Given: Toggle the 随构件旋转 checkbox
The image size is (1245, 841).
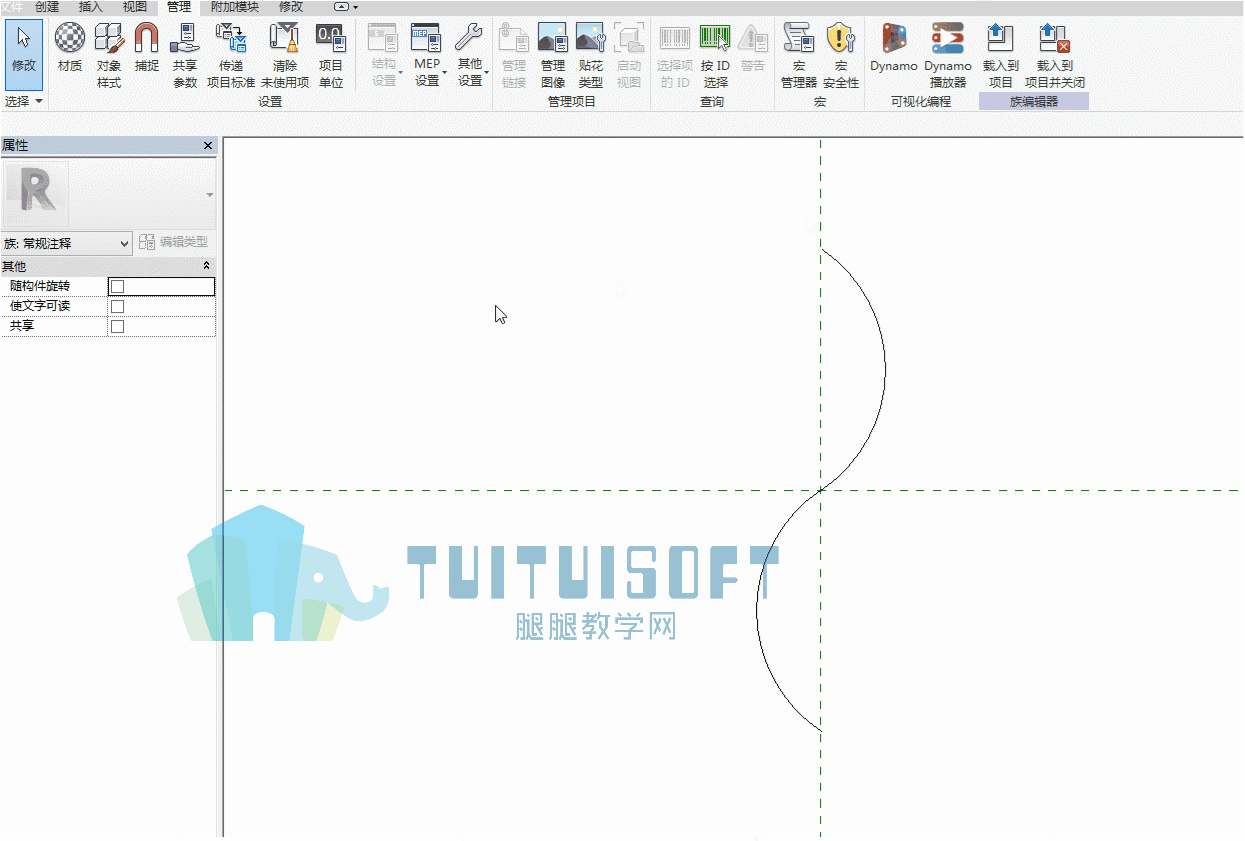Looking at the screenshot, I should pos(117,287).
